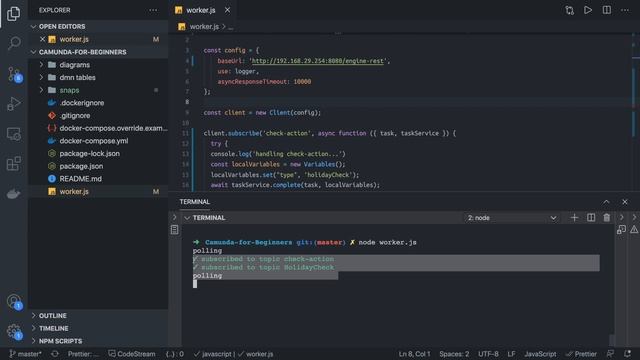Open the Manage gear icon
Viewport: 640px width, 360px height.
click(x=14, y=331)
